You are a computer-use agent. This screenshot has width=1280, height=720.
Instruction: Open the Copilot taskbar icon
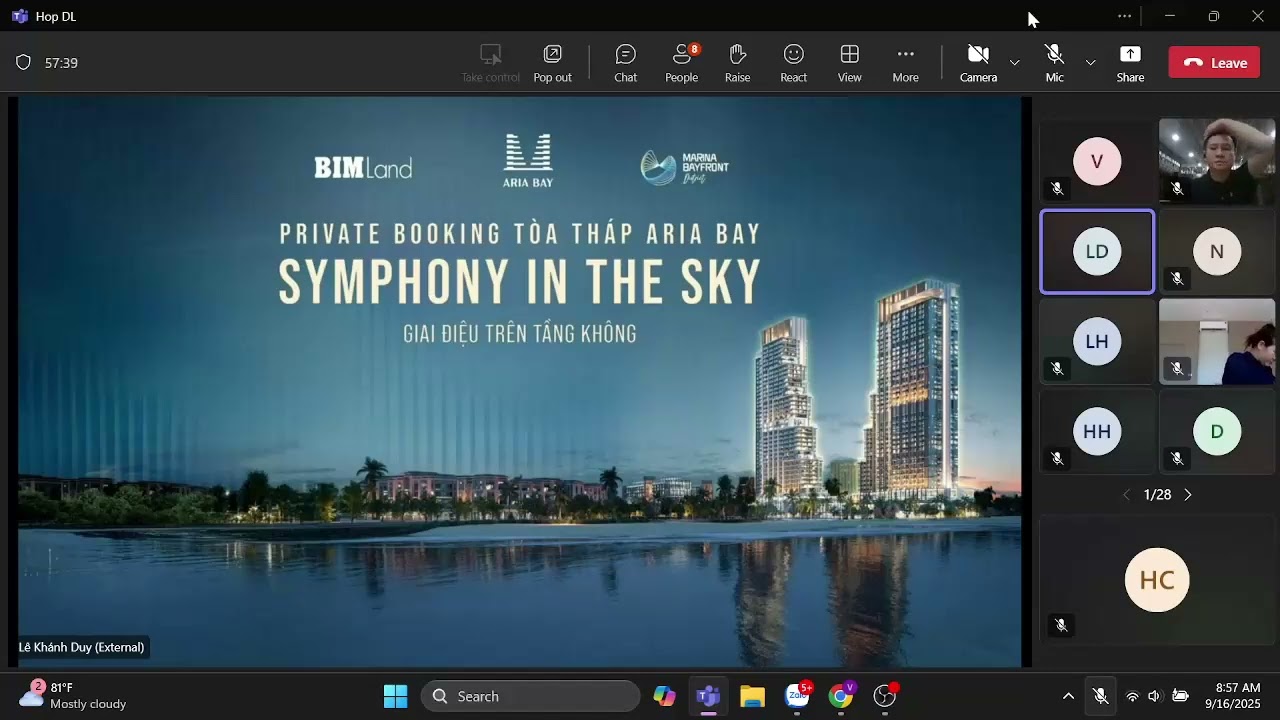(x=664, y=696)
